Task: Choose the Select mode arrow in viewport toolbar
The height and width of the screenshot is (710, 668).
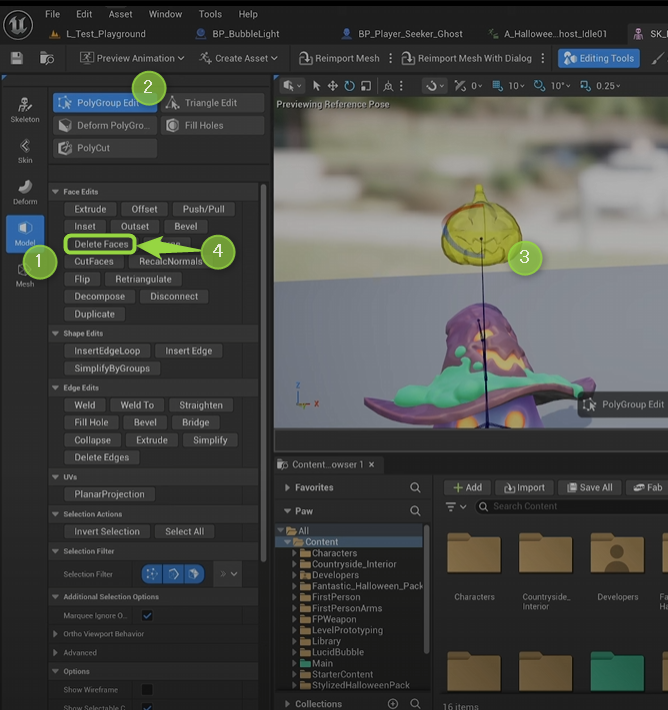Action: tap(317, 86)
